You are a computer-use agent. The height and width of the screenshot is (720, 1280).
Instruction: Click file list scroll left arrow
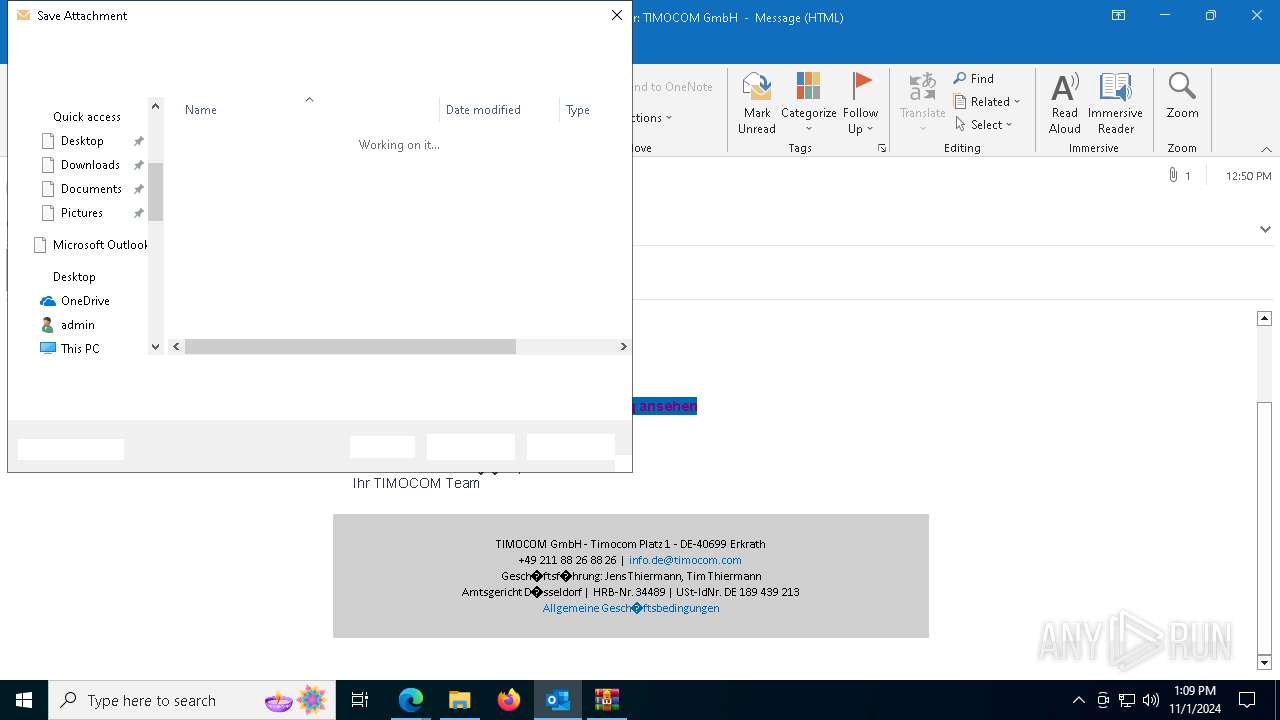click(176, 347)
